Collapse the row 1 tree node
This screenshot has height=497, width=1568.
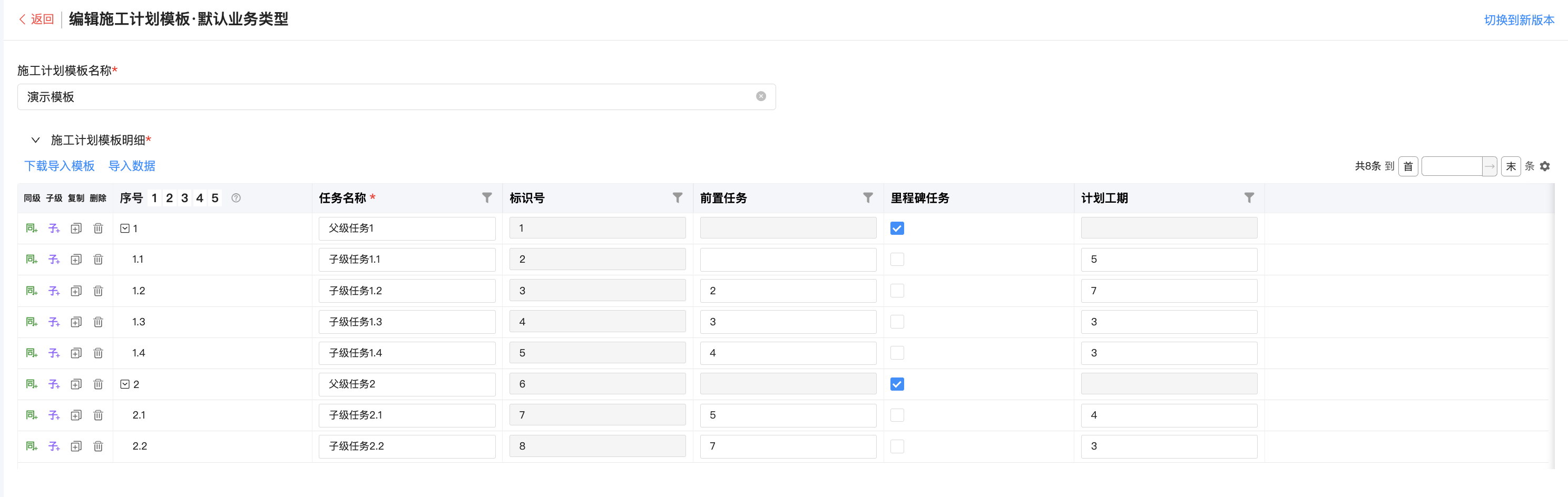tap(125, 228)
